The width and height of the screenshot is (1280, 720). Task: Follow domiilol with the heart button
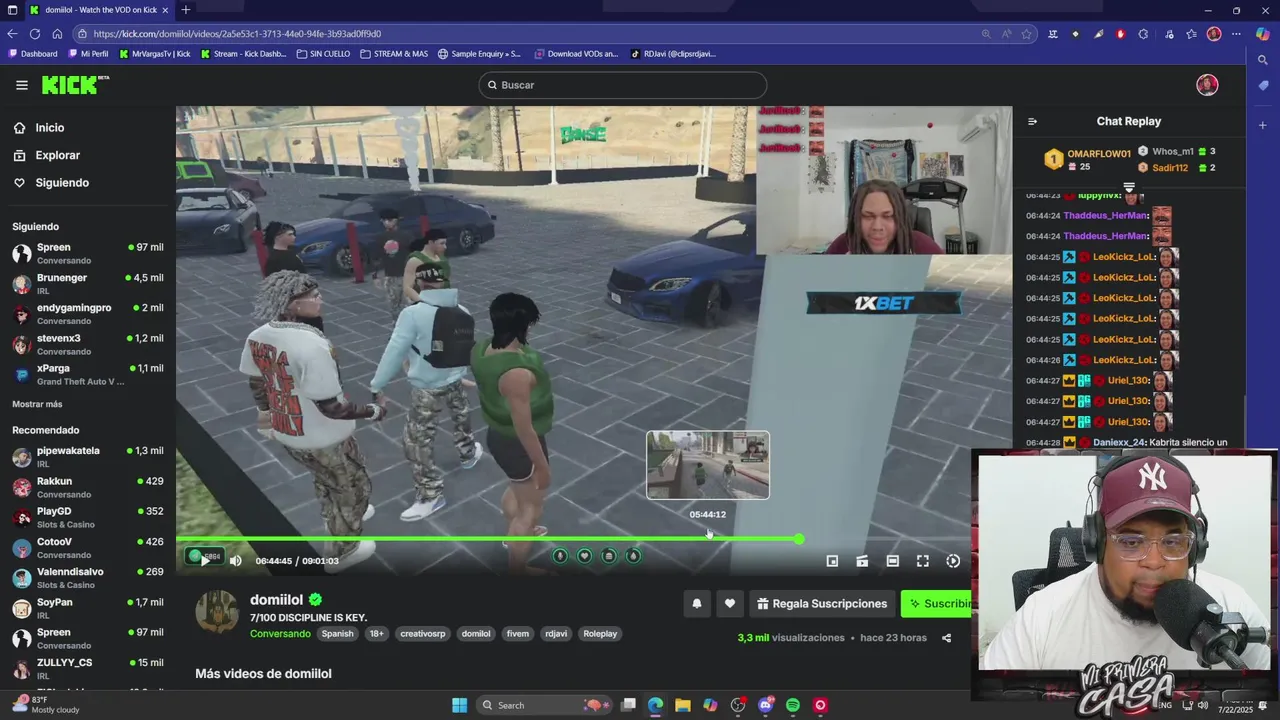(x=730, y=603)
